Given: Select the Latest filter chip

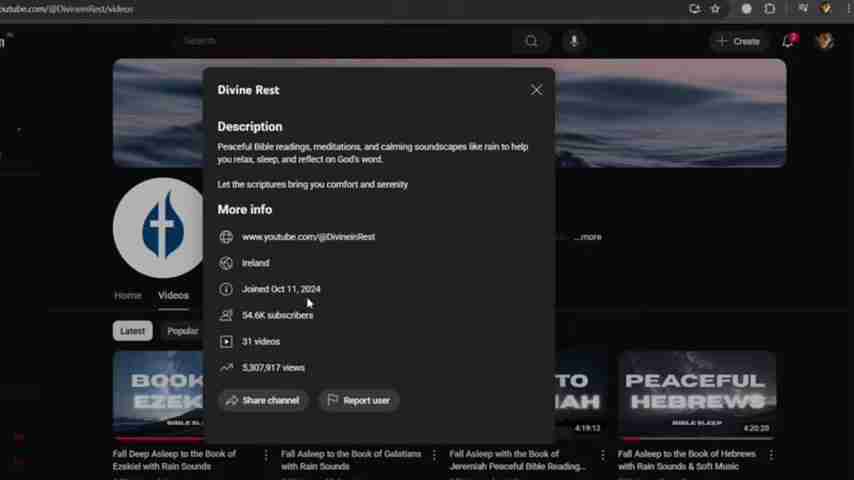Looking at the screenshot, I should point(132,331).
